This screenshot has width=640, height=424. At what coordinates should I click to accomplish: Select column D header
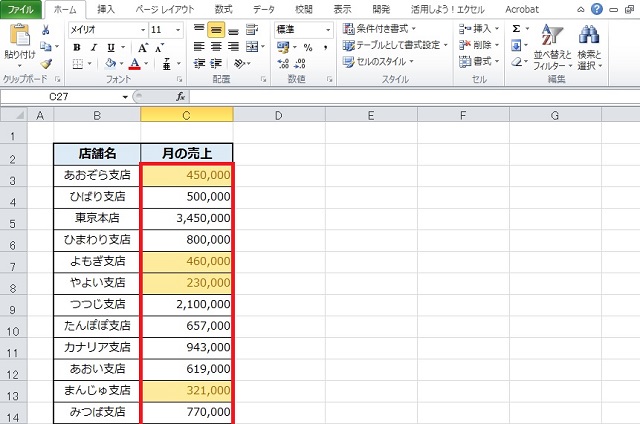point(279,115)
